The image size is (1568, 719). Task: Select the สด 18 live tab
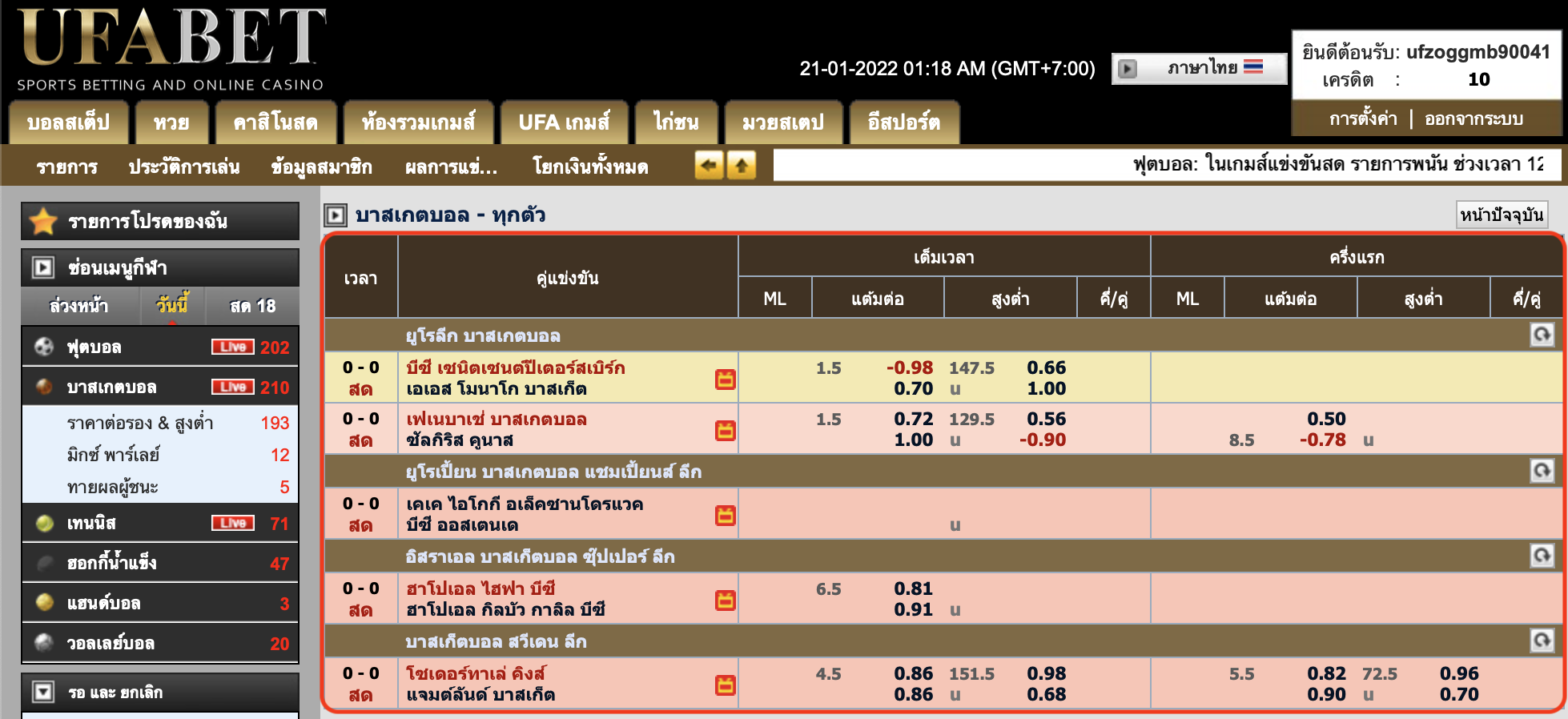pos(252,306)
